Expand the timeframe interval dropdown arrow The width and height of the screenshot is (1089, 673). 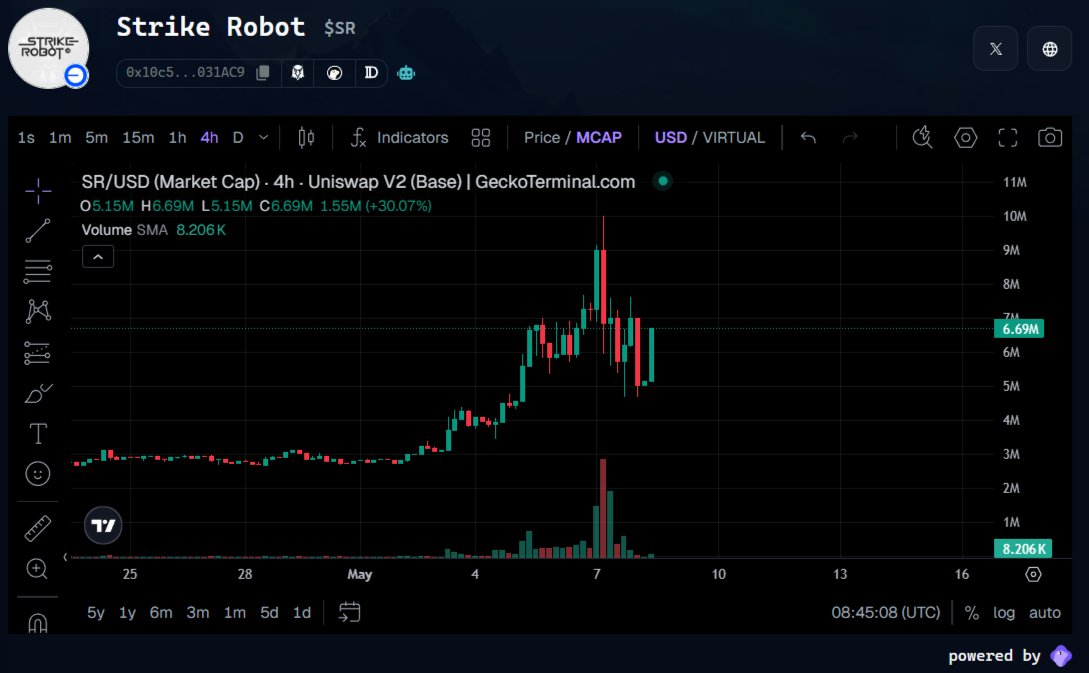263,138
